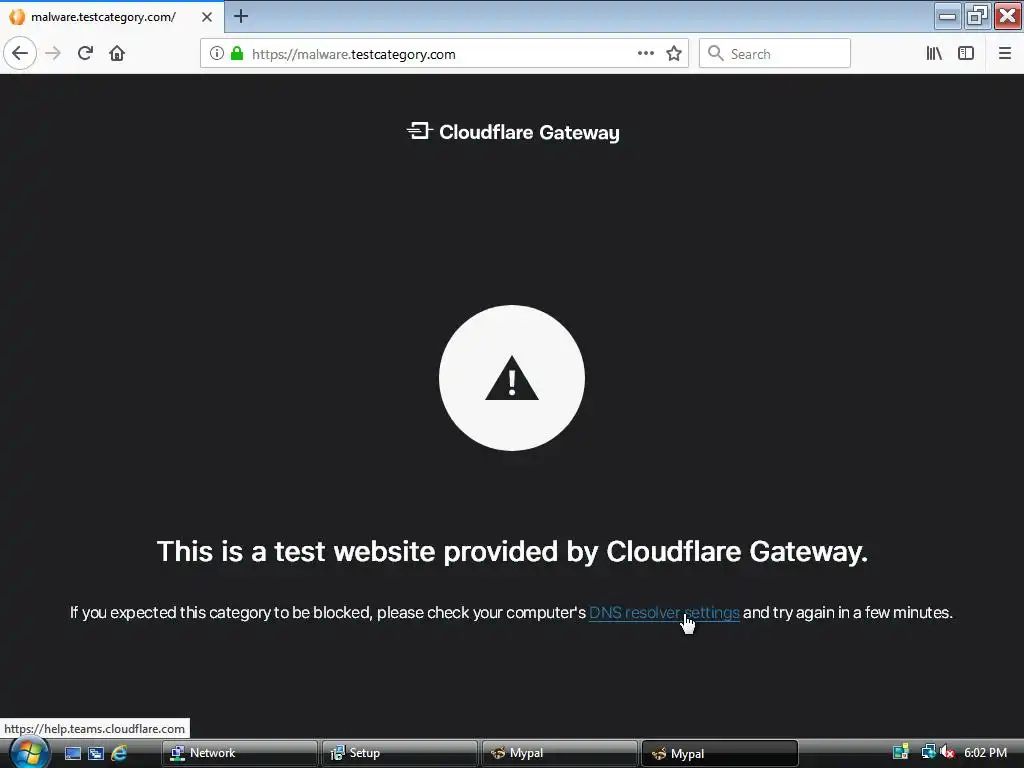Close the malware.testcategory.com tab
Viewport: 1024px width, 768px height.
(x=207, y=17)
